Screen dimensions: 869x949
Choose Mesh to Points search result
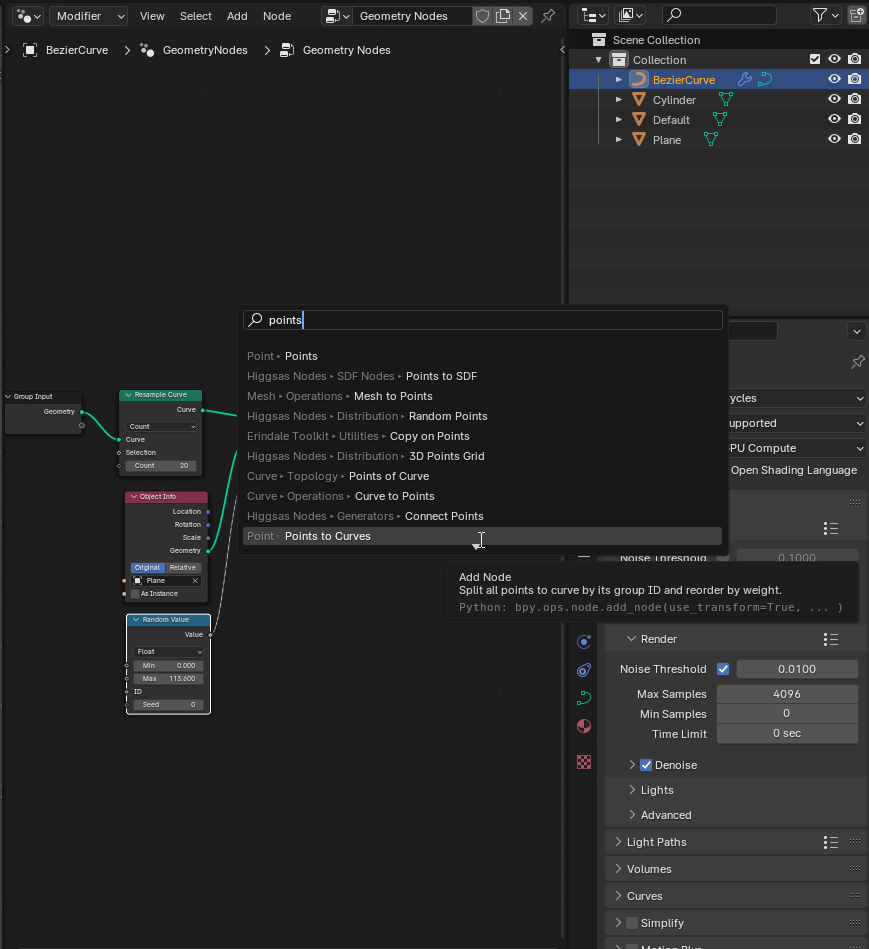482,396
